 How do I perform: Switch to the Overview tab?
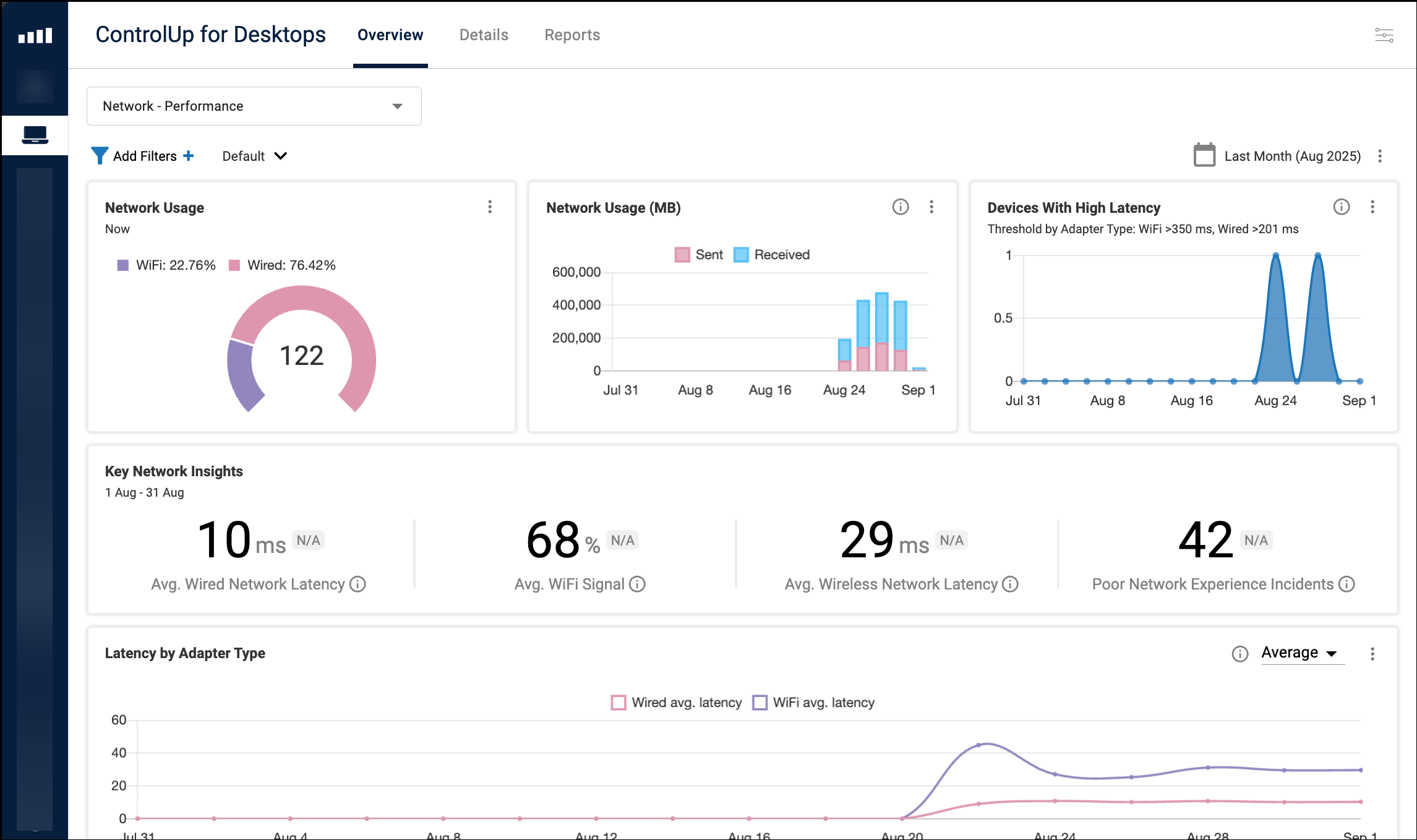tap(390, 35)
